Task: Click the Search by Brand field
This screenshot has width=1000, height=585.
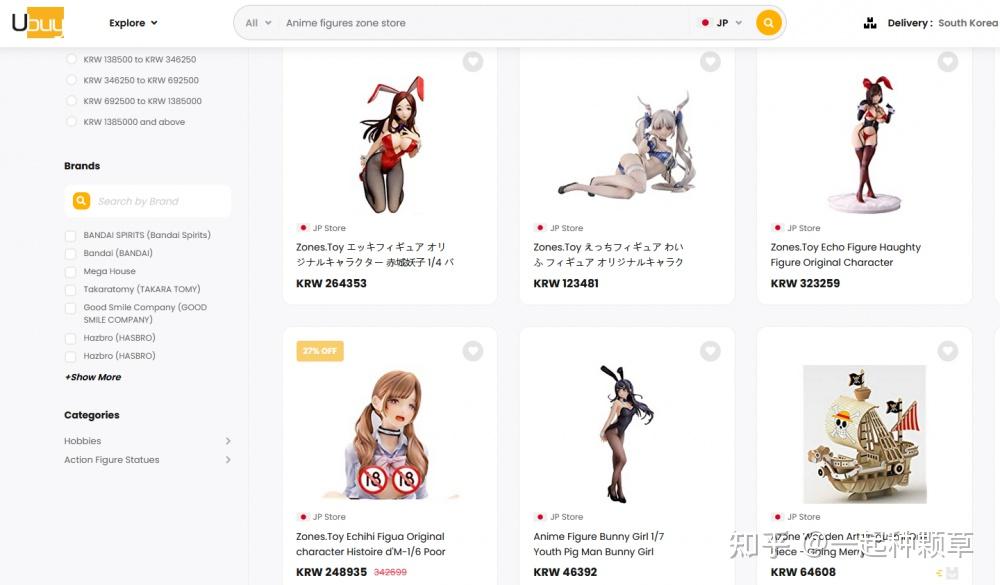Action: pyautogui.click(x=148, y=201)
